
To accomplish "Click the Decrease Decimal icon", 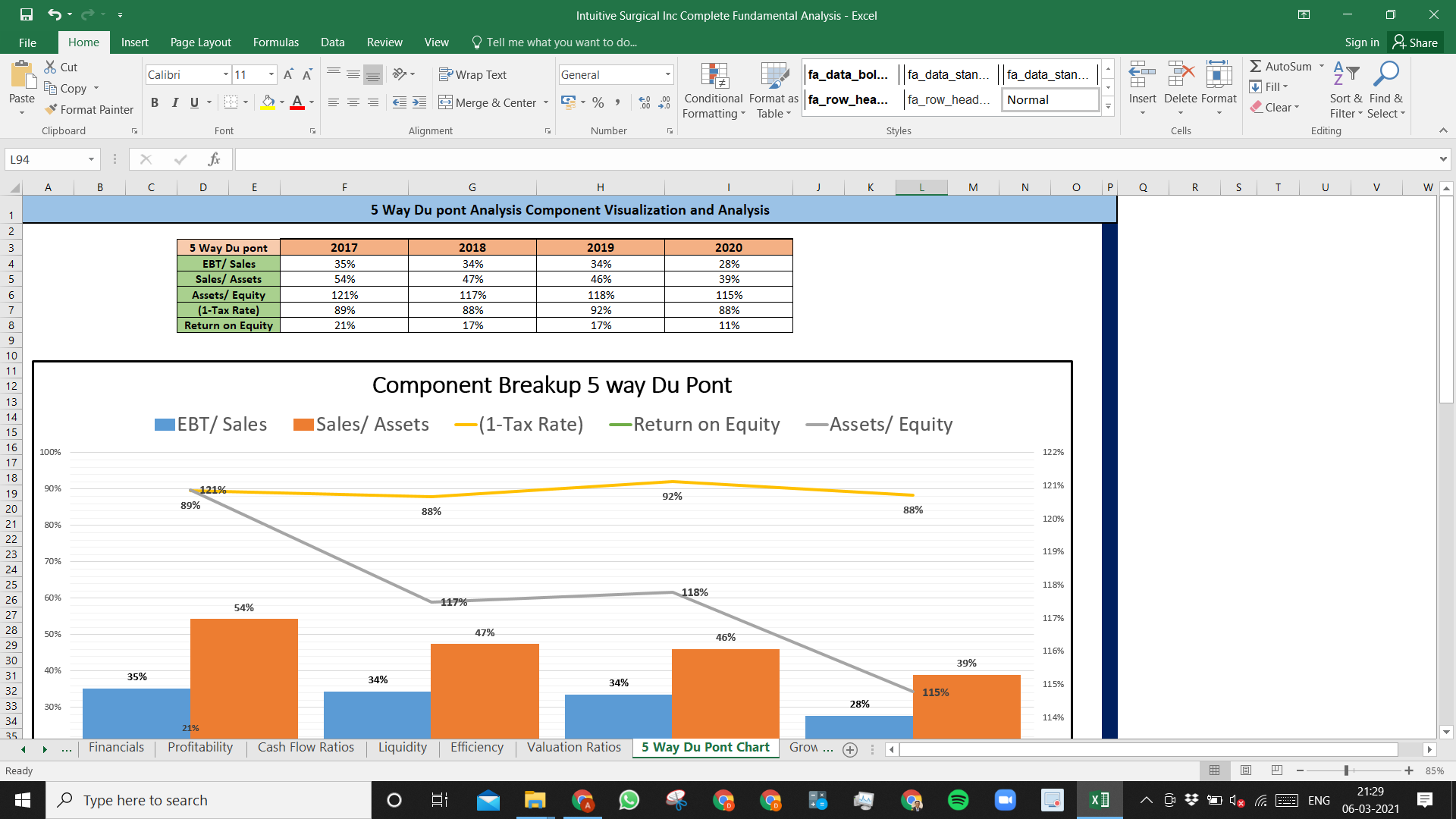I will click(x=664, y=102).
